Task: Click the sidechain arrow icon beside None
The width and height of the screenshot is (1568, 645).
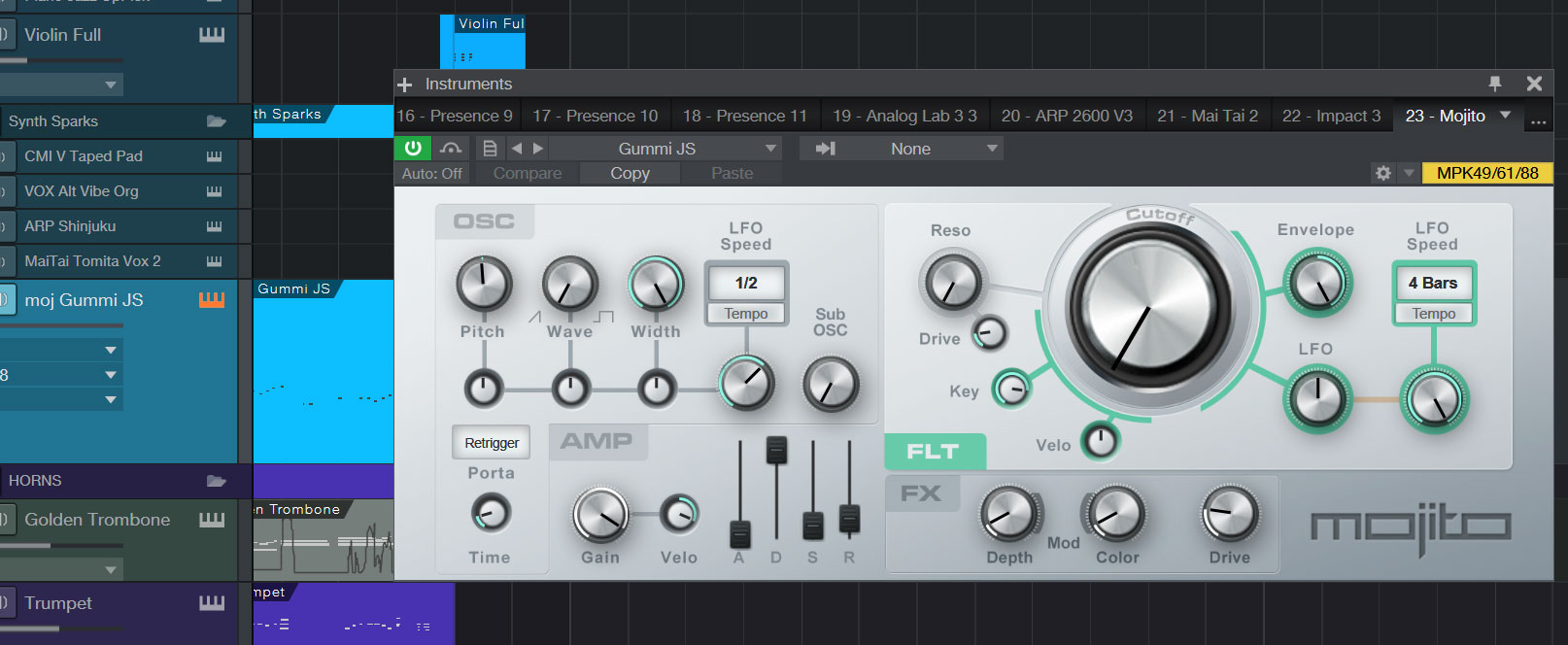Action: click(825, 149)
